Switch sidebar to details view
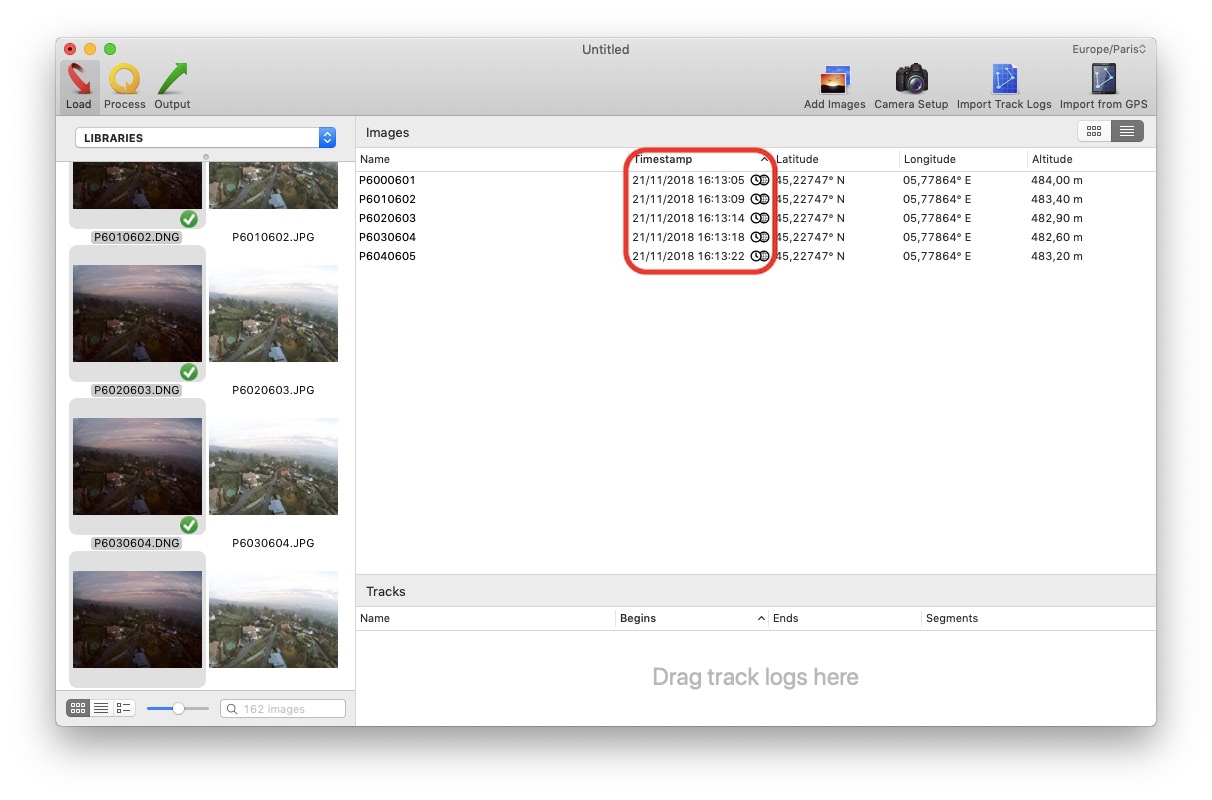The height and width of the screenshot is (800, 1212). point(123,707)
